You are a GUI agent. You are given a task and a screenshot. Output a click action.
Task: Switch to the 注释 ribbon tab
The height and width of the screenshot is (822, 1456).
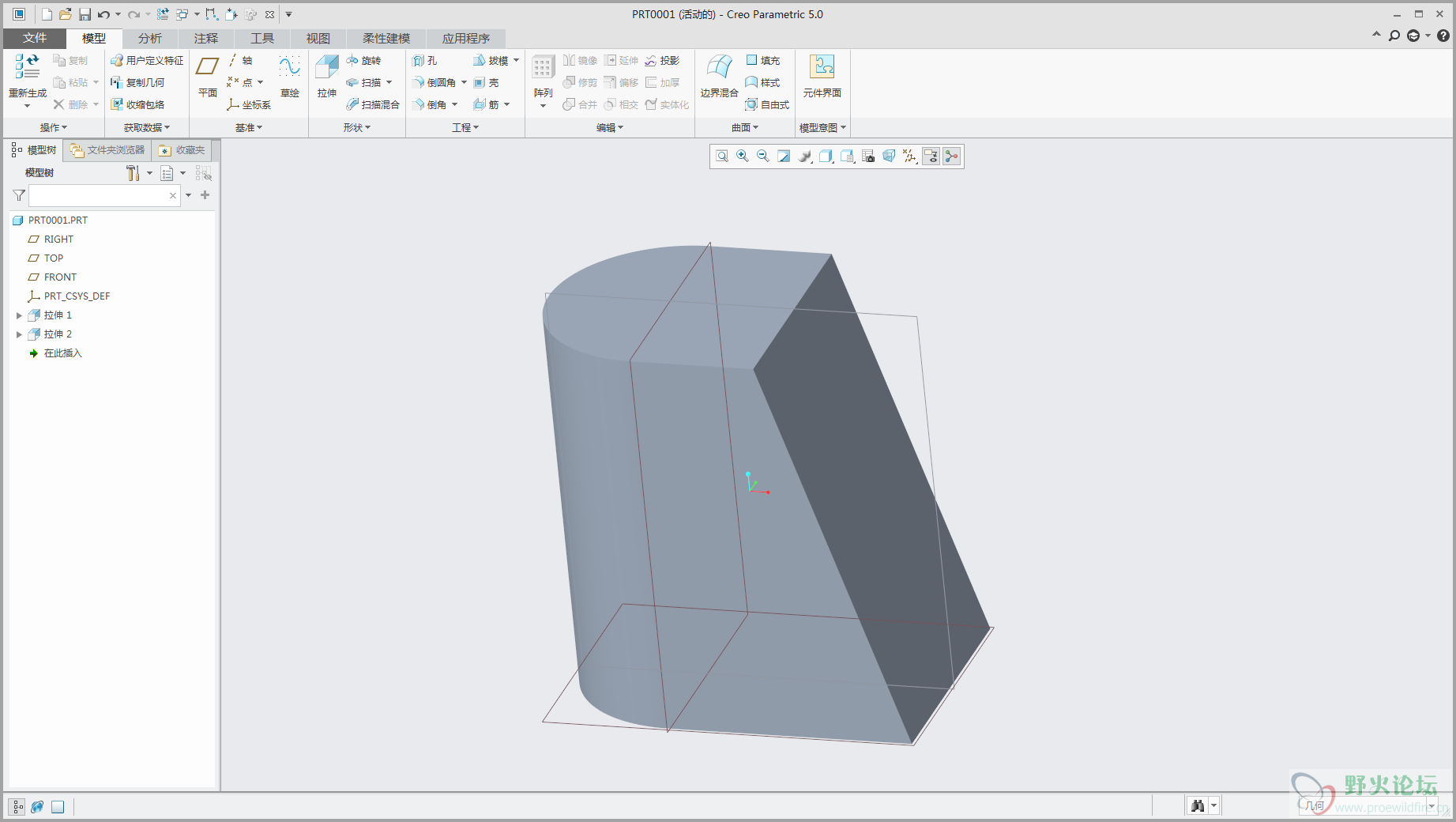[205, 38]
